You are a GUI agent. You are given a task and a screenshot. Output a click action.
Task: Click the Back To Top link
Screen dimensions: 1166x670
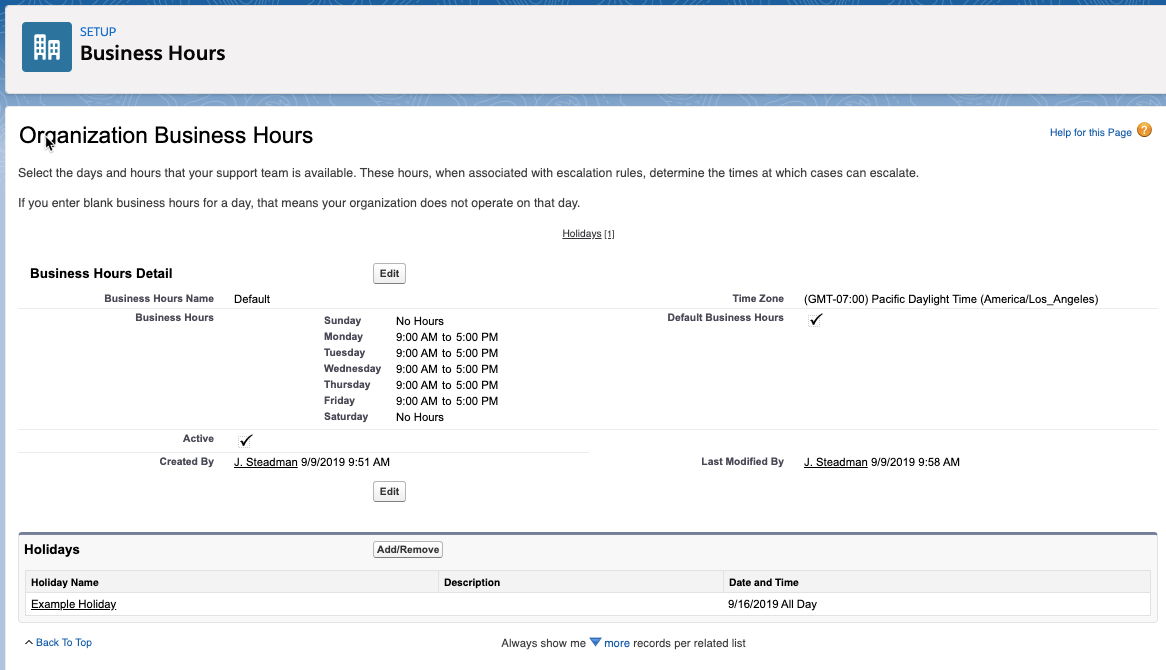[x=64, y=643]
